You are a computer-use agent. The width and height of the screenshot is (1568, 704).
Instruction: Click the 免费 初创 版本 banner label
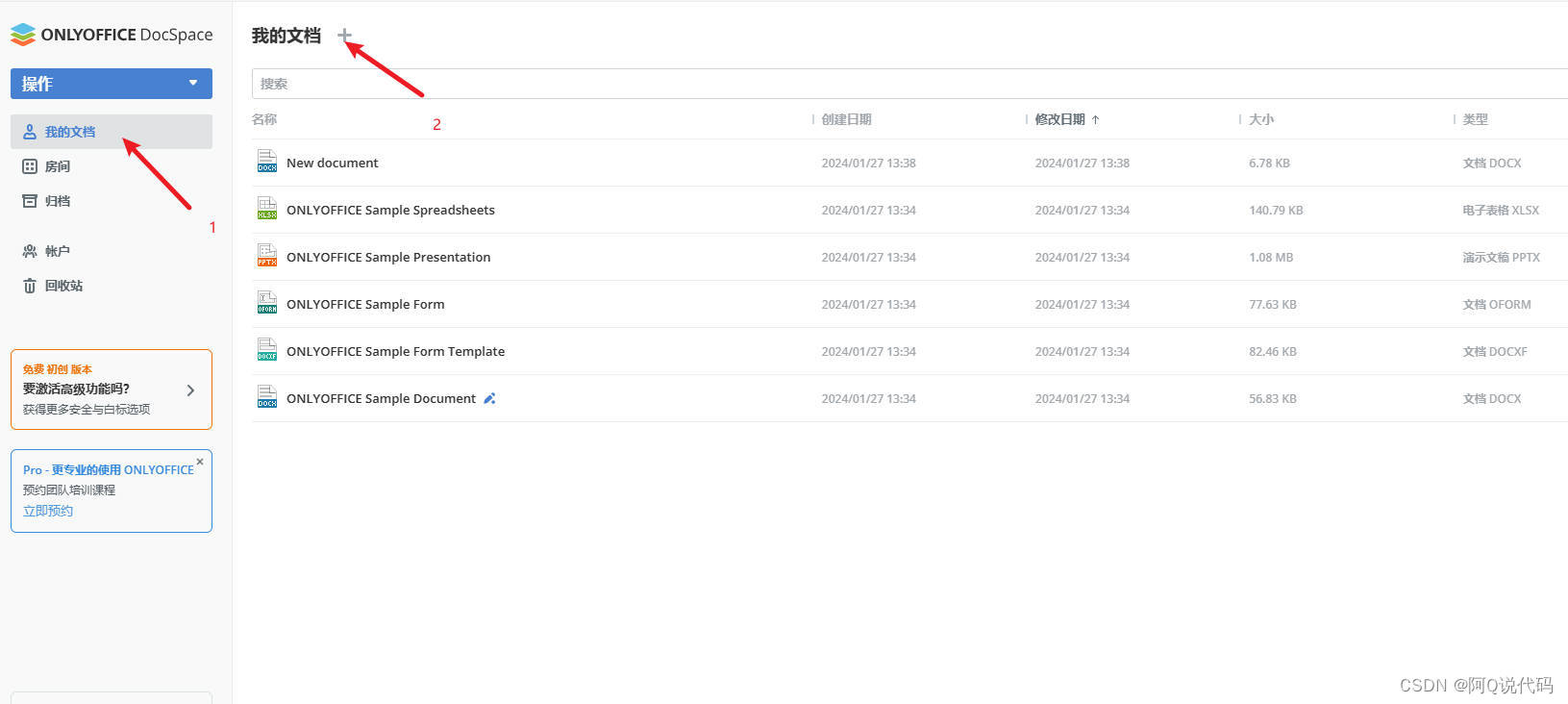(58, 369)
